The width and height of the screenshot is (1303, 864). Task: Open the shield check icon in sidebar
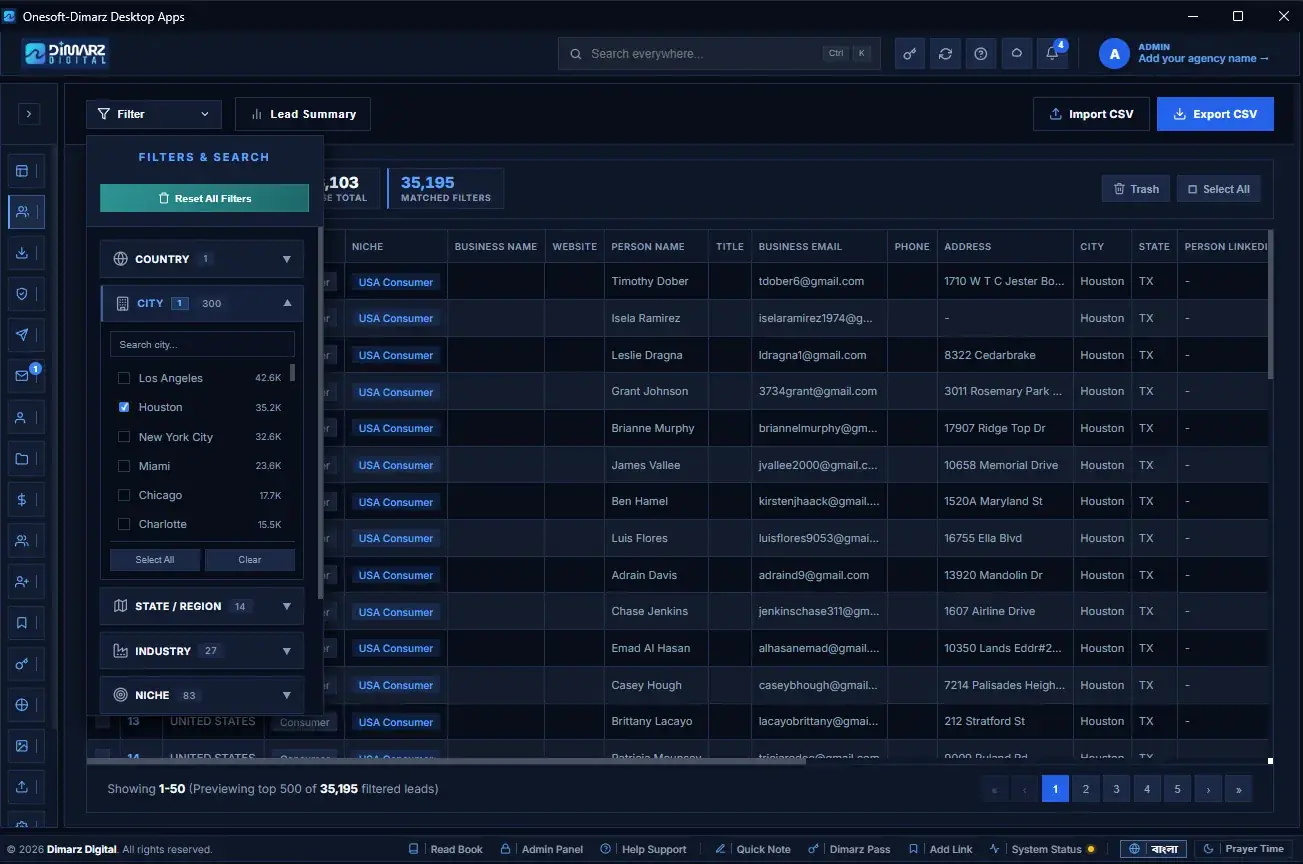pyautogui.click(x=22, y=294)
